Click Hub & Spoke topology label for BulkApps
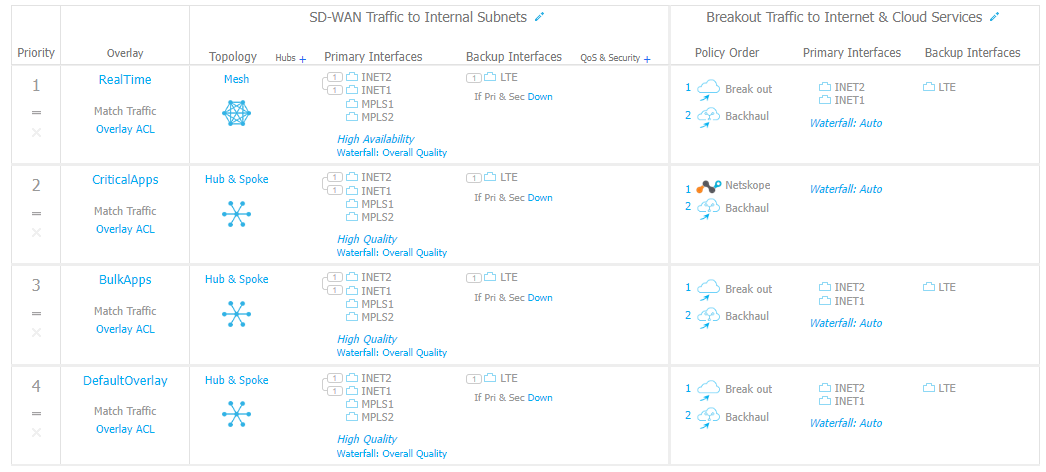The image size is (1046, 472). coord(236,280)
